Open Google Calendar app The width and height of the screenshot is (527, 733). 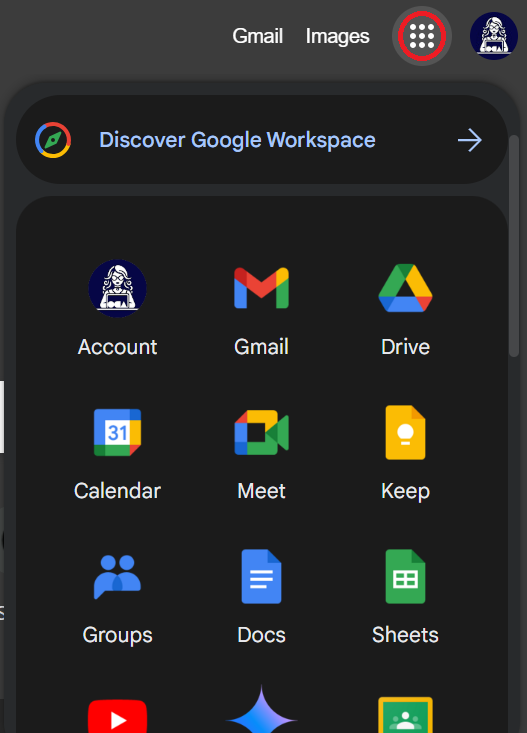[117, 453]
